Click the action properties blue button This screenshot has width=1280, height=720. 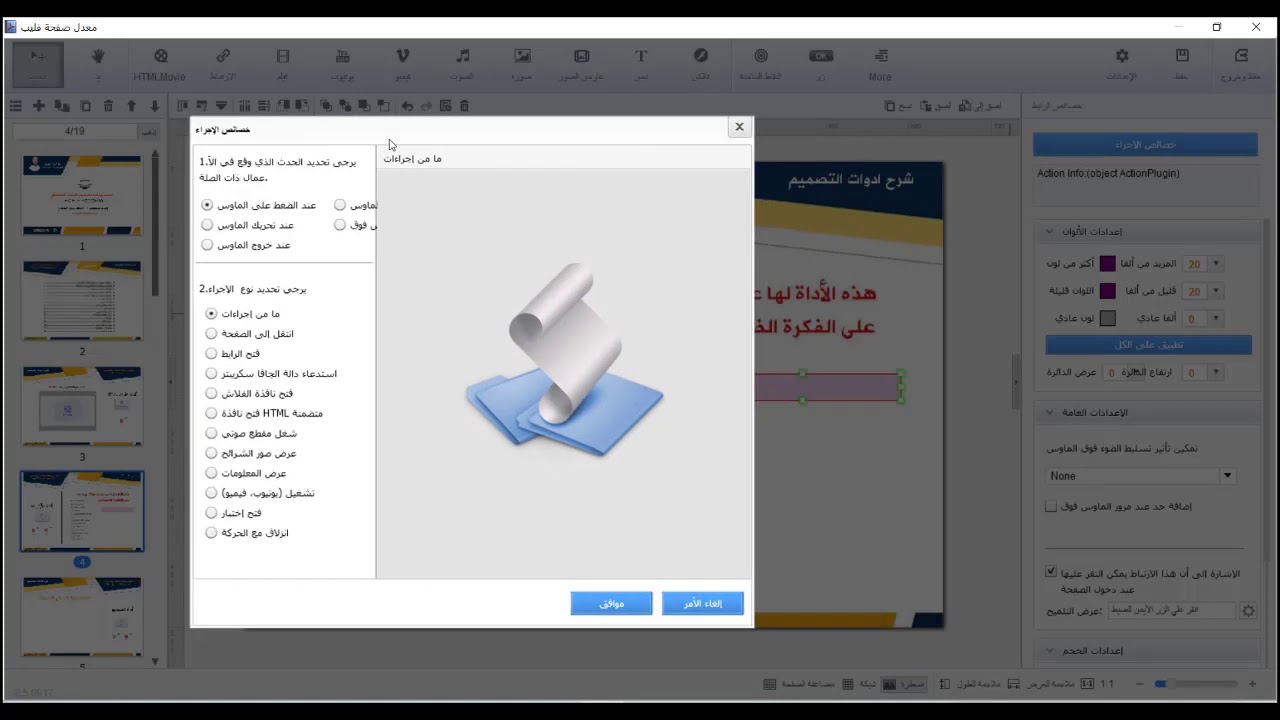coord(1145,145)
